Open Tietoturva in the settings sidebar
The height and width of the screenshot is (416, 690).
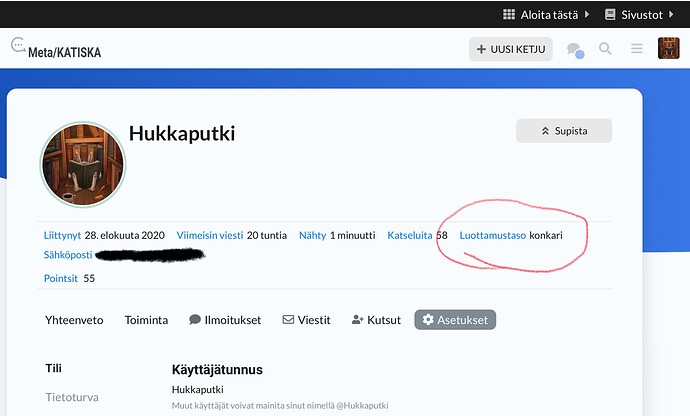click(72, 397)
